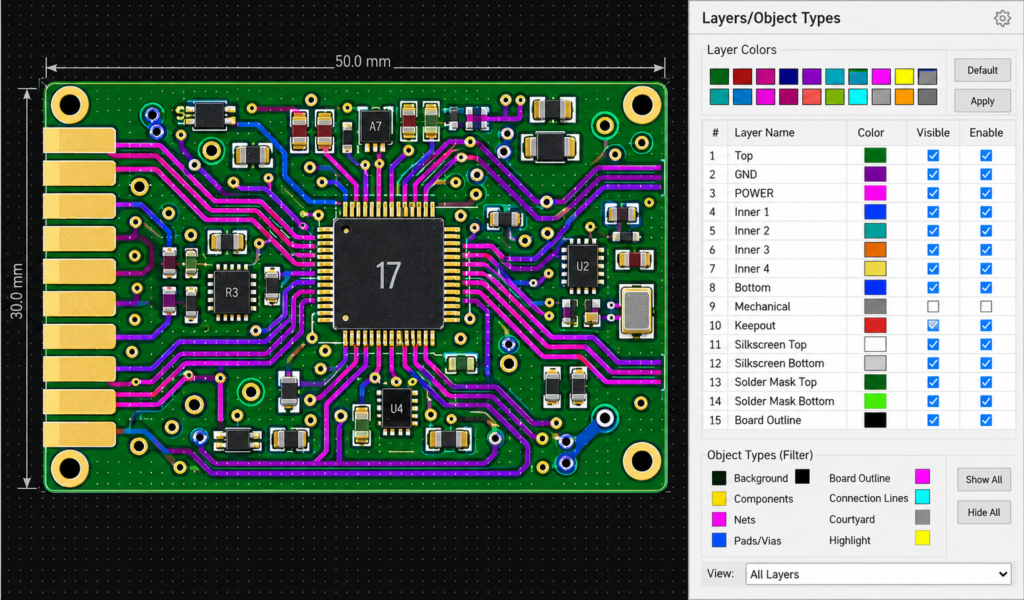Click the Solder Mask Bottom bright green swatch
Viewport: 1024px width, 600px height.
click(875, 401)
